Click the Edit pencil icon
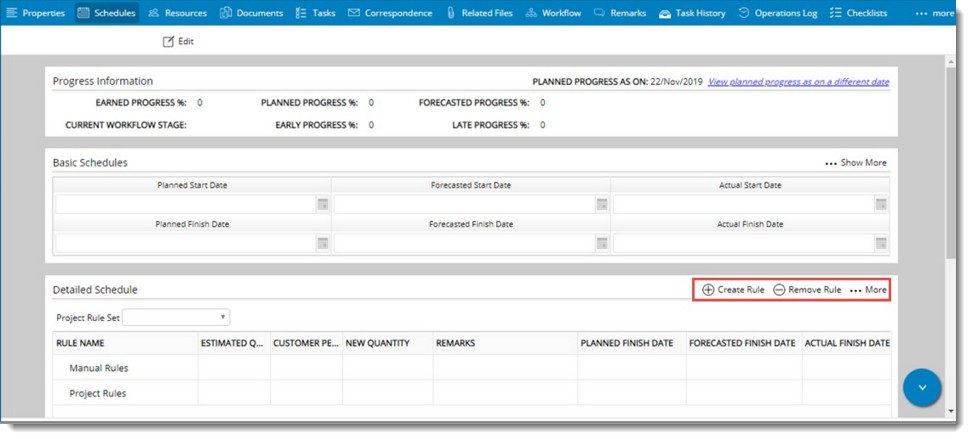971x439 pixels. (x=169, y=42)
